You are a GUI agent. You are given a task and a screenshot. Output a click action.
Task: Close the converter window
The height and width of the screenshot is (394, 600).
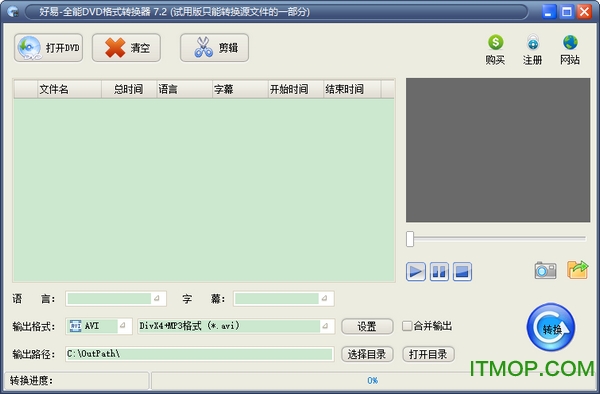(x=584, y=12)
